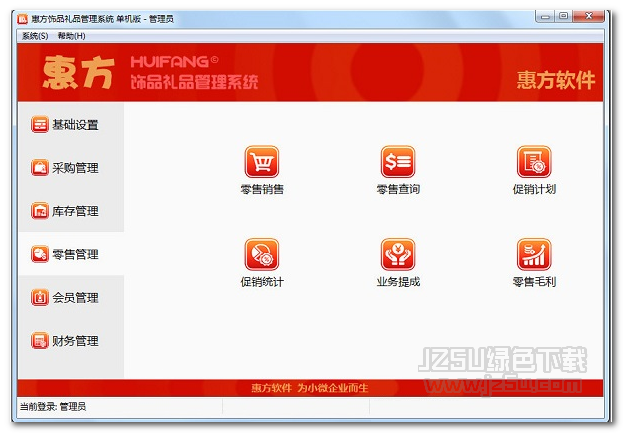Viewport: 623px width, 433px height.
Task: Click the 基础设置 sidebar icon
Action: click(x=40, y=124)
